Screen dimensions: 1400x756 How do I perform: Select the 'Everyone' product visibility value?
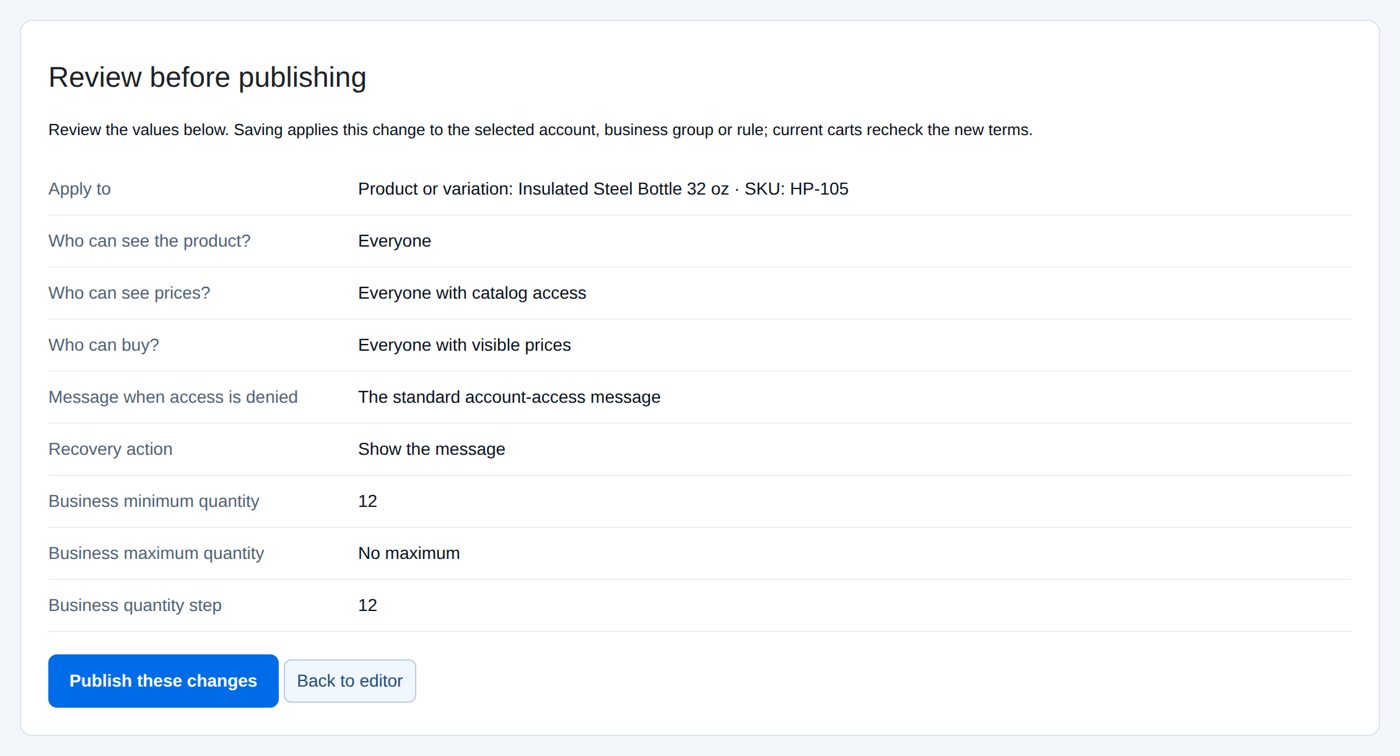395,241
